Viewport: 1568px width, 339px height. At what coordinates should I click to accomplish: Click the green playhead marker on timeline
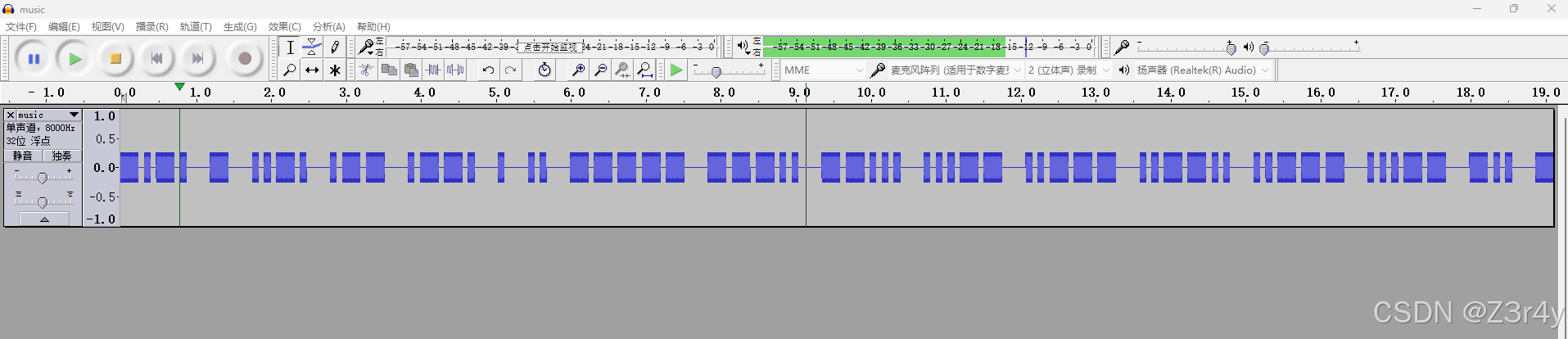click(179, 86)
